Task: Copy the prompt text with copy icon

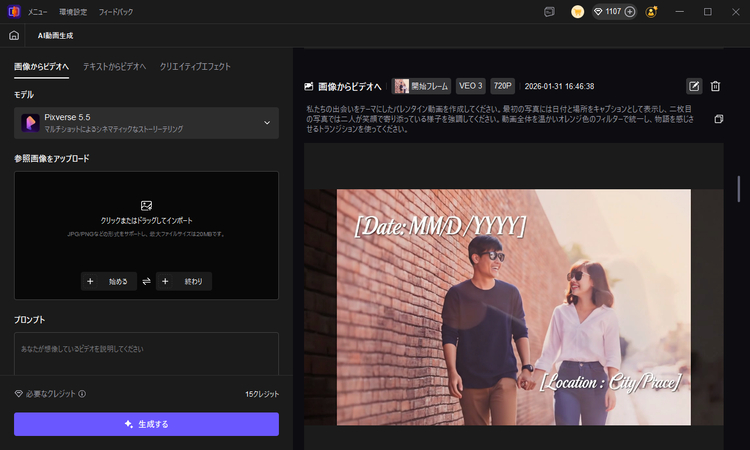Action: point(718,119)
